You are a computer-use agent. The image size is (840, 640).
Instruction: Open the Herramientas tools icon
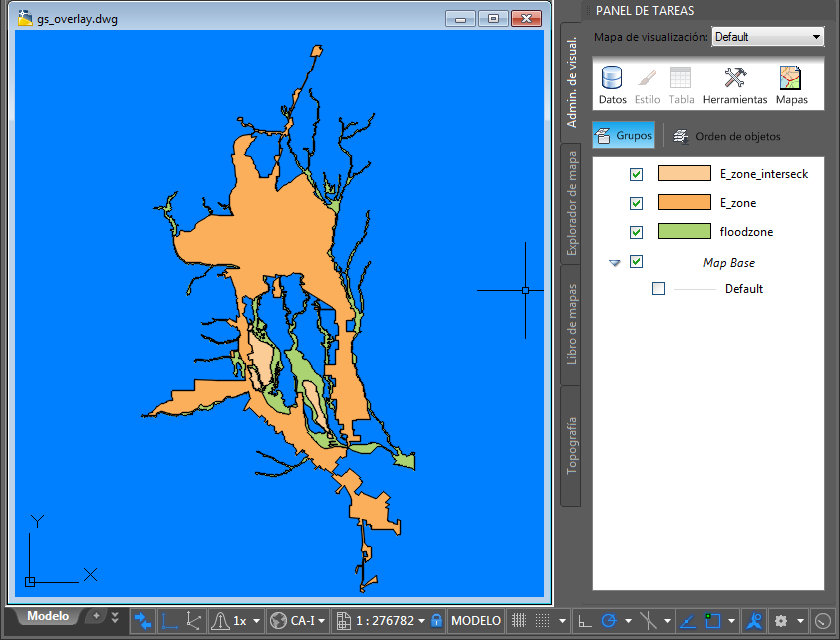(x=735, y=78)
